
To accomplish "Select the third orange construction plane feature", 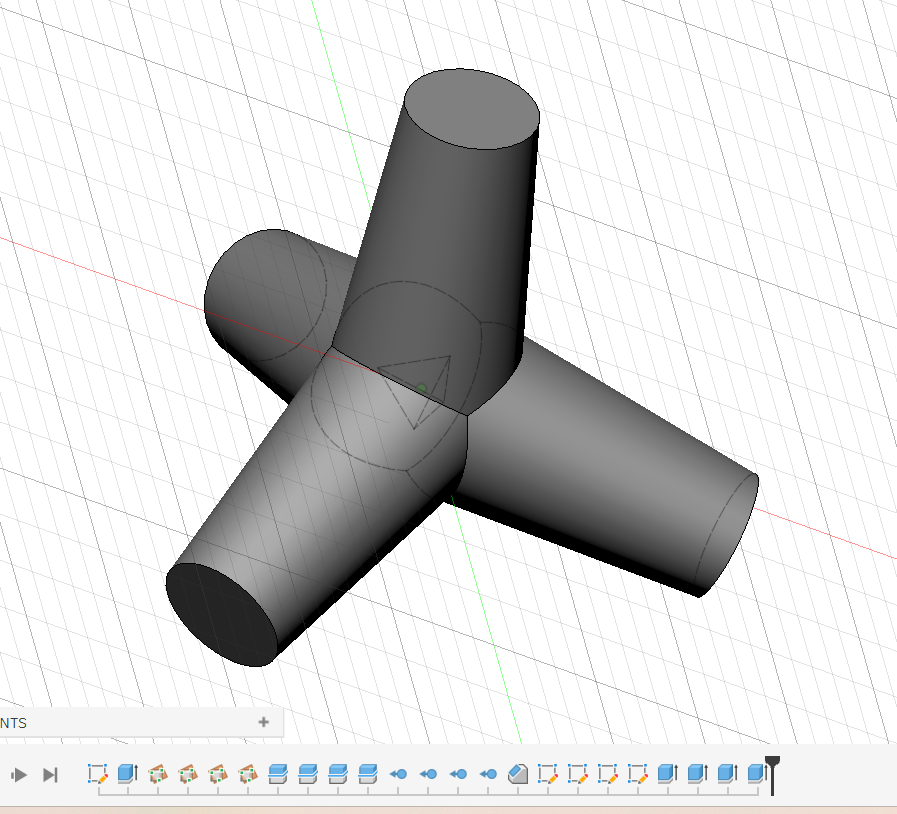I will coord(218,774).
